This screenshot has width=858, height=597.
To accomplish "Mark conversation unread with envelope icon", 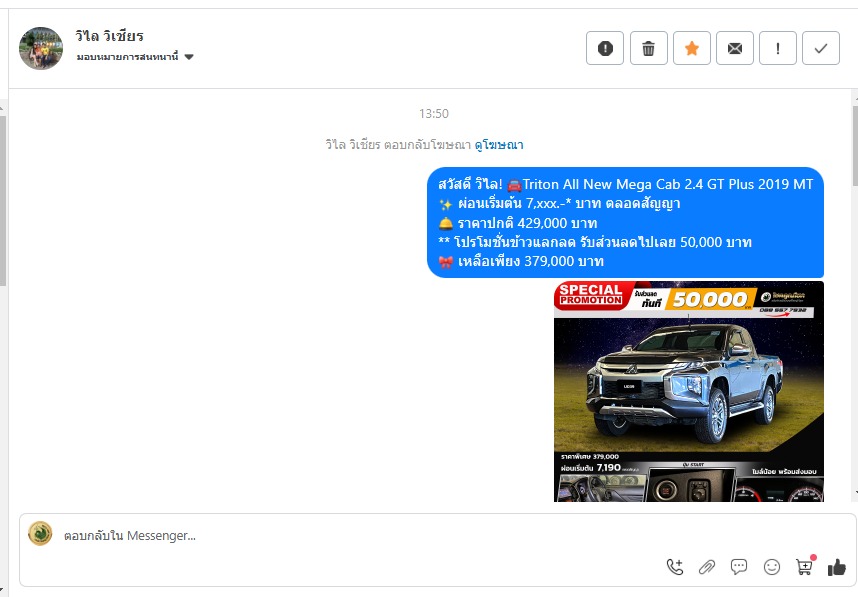I will coord(735,48).
